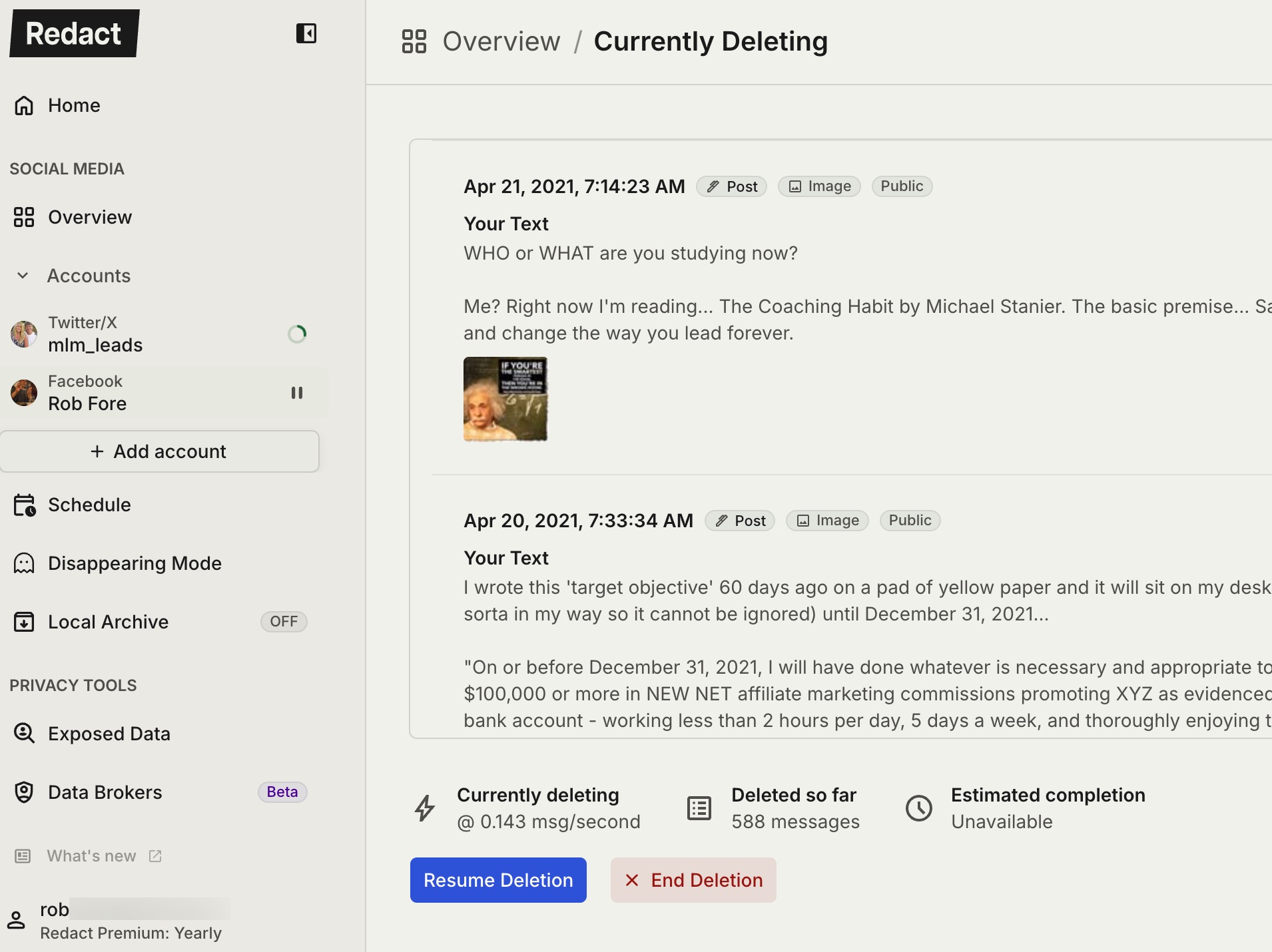Click What's new external link icon
1272x952 pixels.
[155, 856]
